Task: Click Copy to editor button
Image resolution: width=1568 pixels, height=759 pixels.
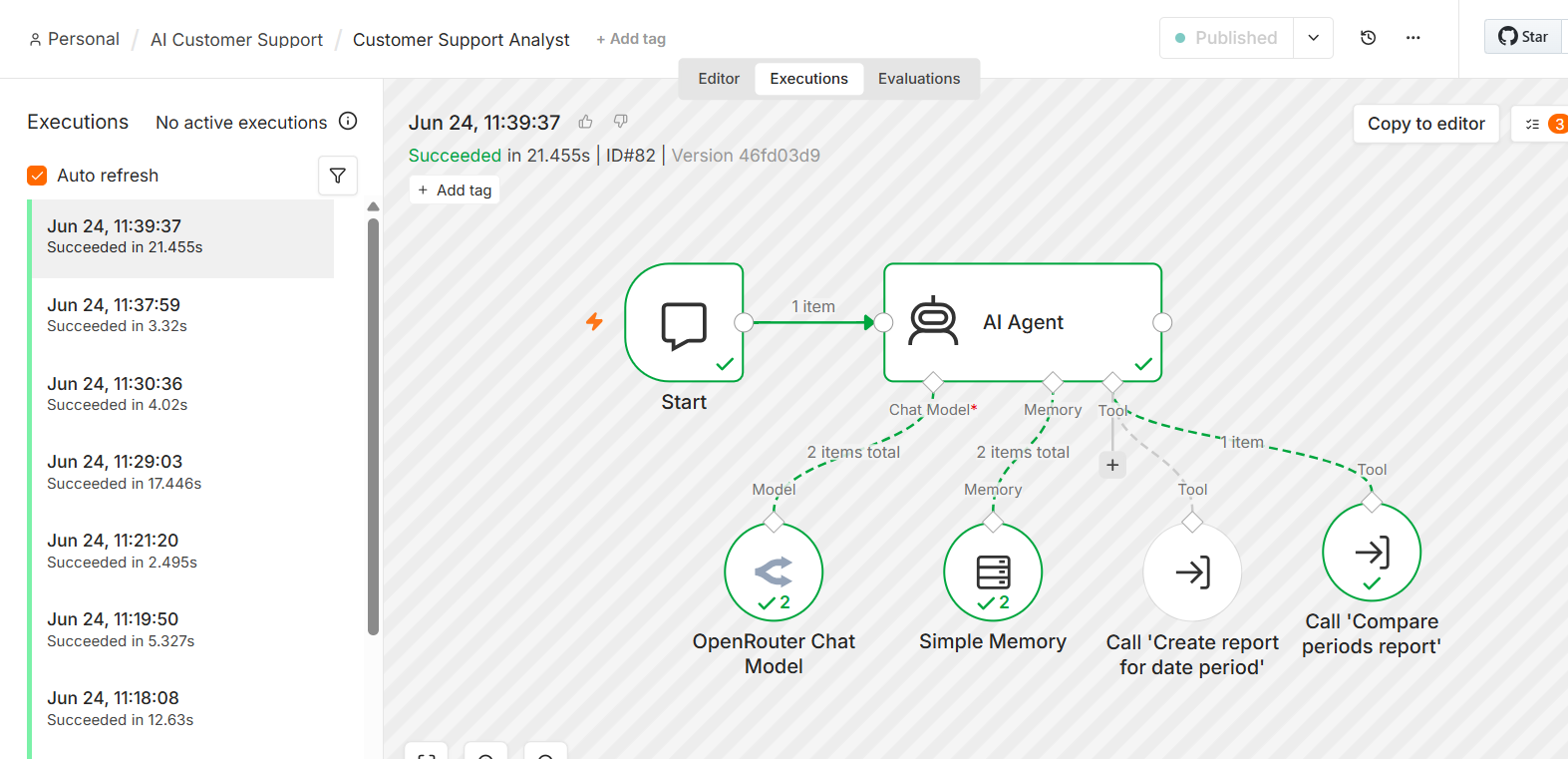Action: (x=1425, y=124)
